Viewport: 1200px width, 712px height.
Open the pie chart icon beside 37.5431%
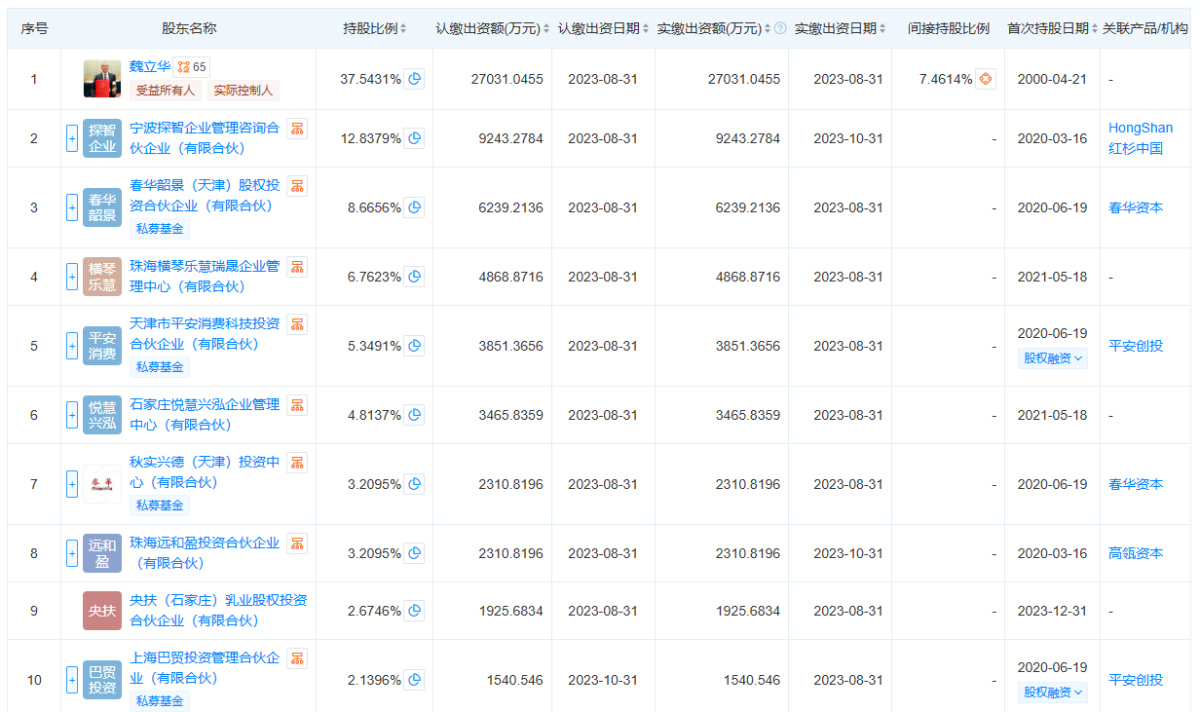415,79
